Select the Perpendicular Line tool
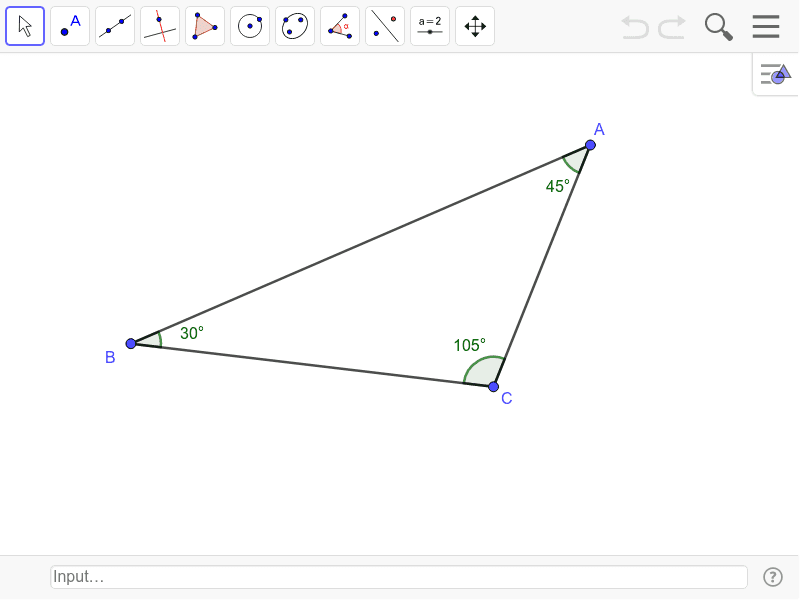 pos(160,25)
